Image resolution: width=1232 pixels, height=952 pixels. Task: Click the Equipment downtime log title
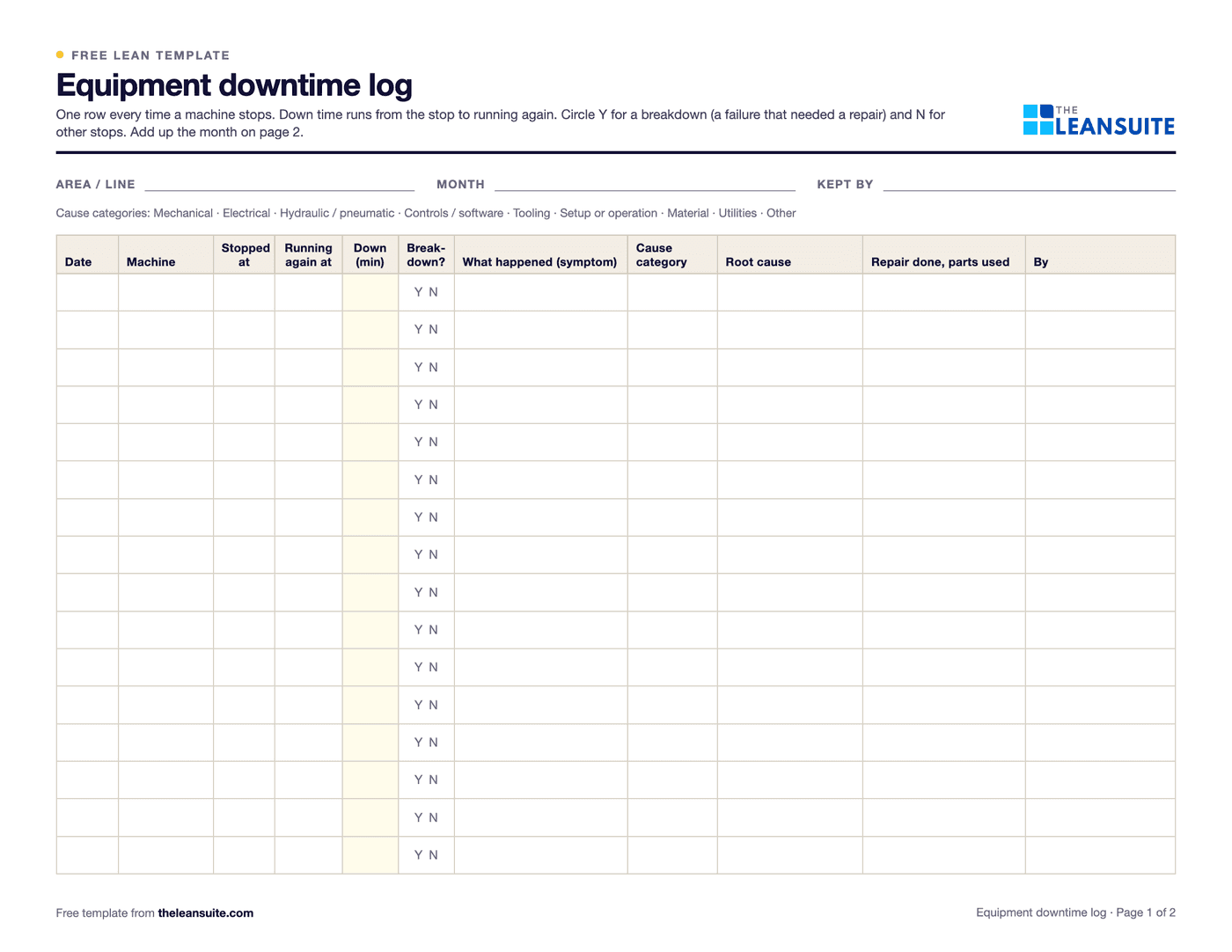(234, 85)
